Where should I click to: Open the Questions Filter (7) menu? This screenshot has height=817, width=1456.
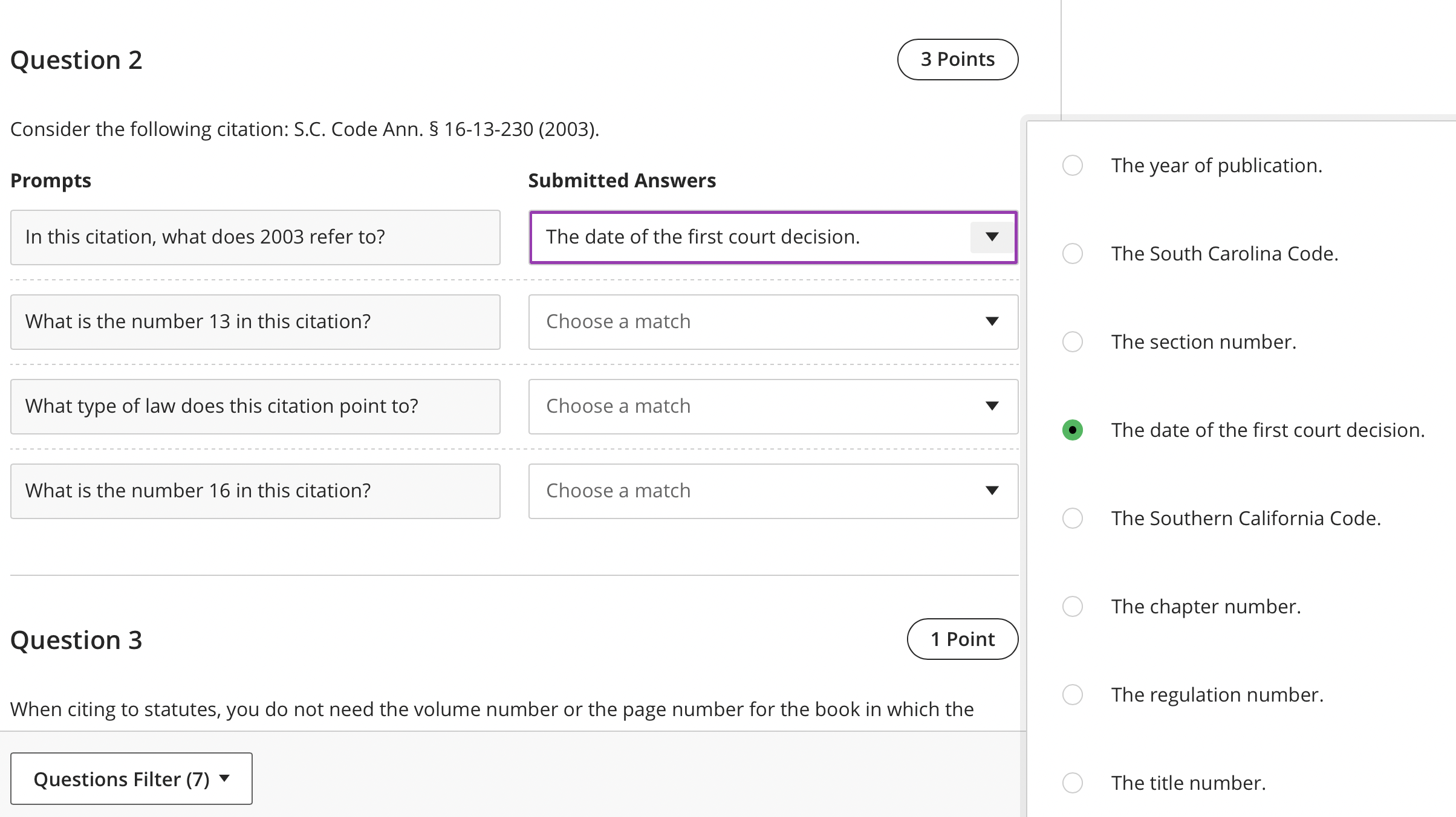coord(131,779)
